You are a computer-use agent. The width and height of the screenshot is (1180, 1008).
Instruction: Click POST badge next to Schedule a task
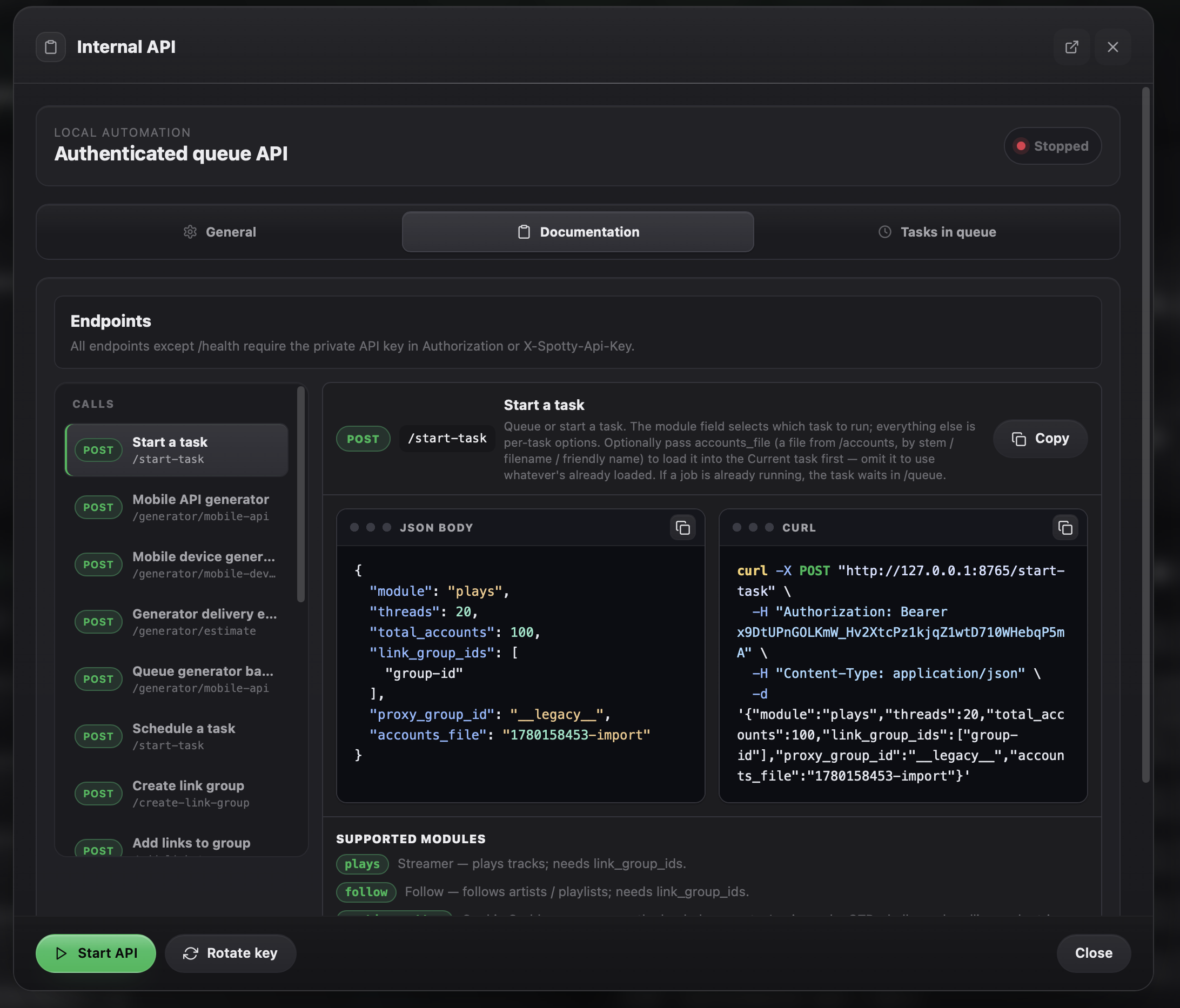point(98,736)
